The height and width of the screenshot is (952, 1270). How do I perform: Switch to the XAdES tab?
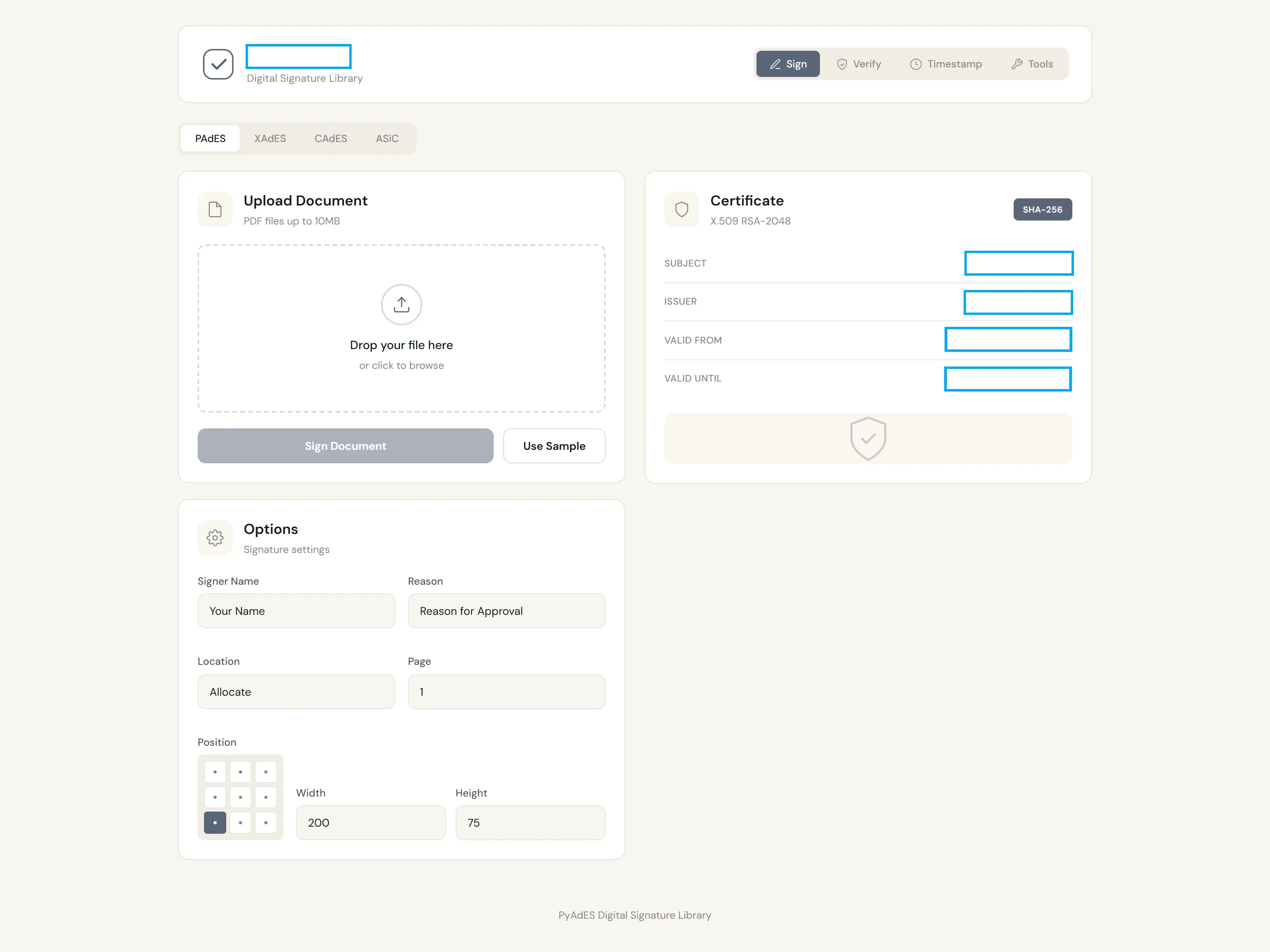[270, 138]
